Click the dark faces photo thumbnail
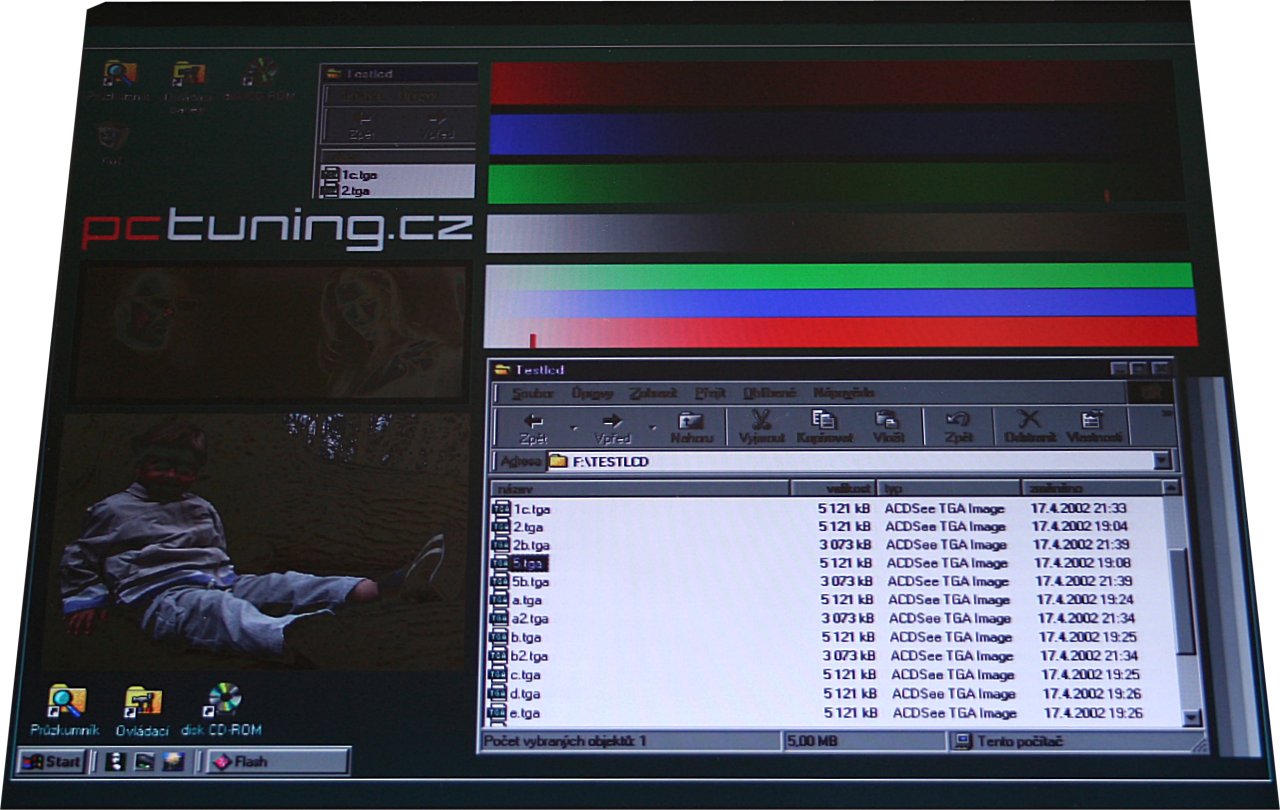This screenshot has width=1280, height=810. tap(273, 332)
